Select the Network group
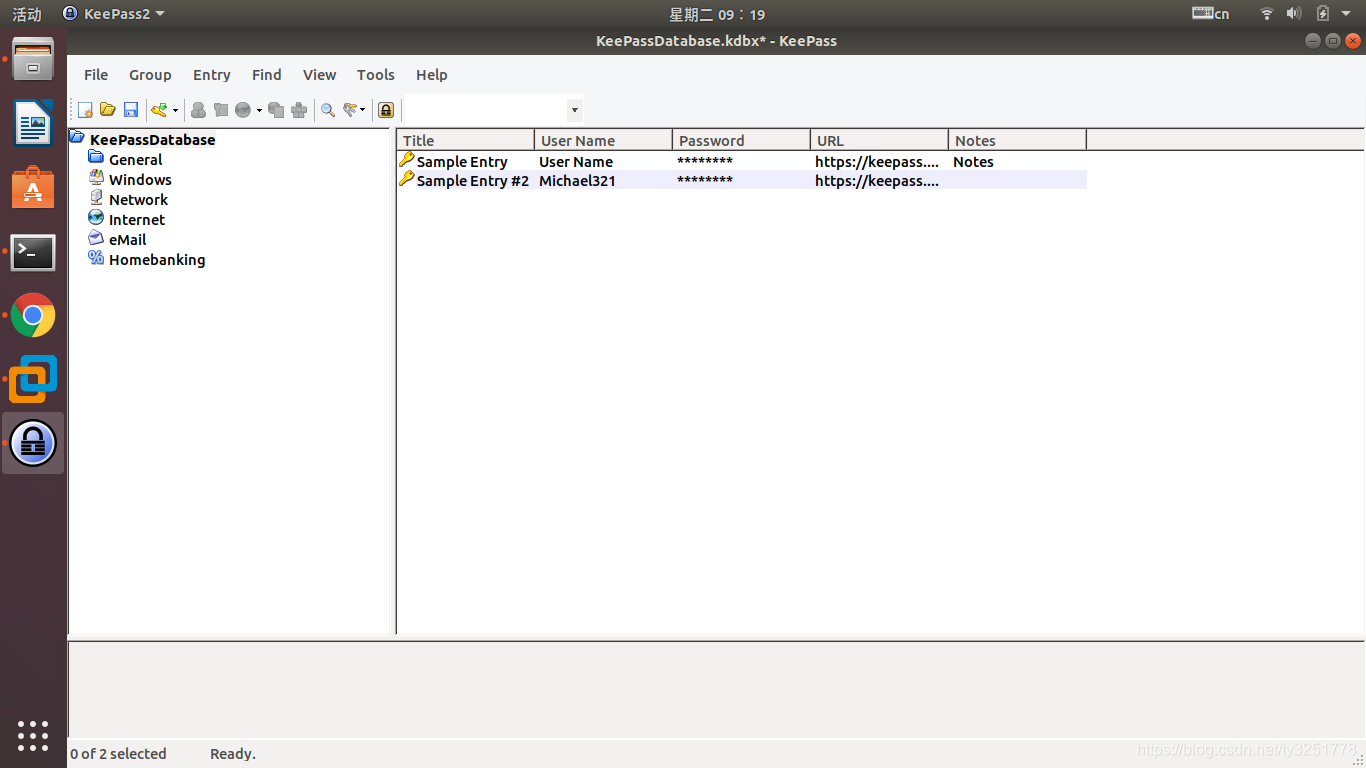 pyautogui.click(x=138, y=200)
